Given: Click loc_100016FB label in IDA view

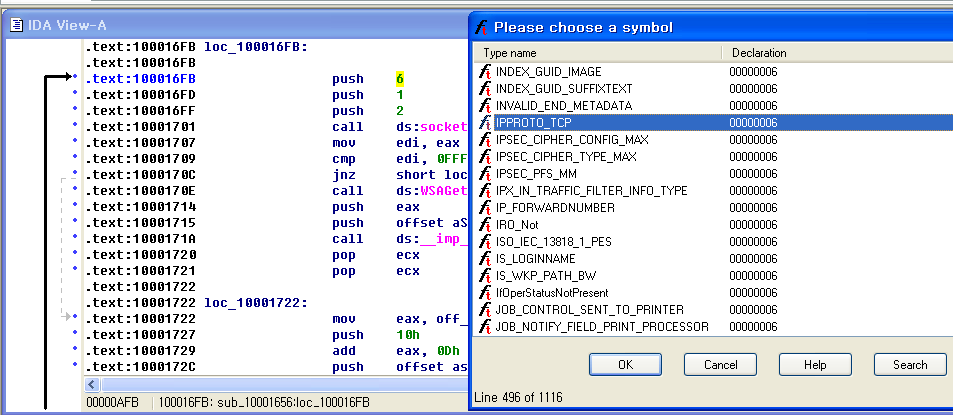Looking at the screenshot, I should click(256, 47).
